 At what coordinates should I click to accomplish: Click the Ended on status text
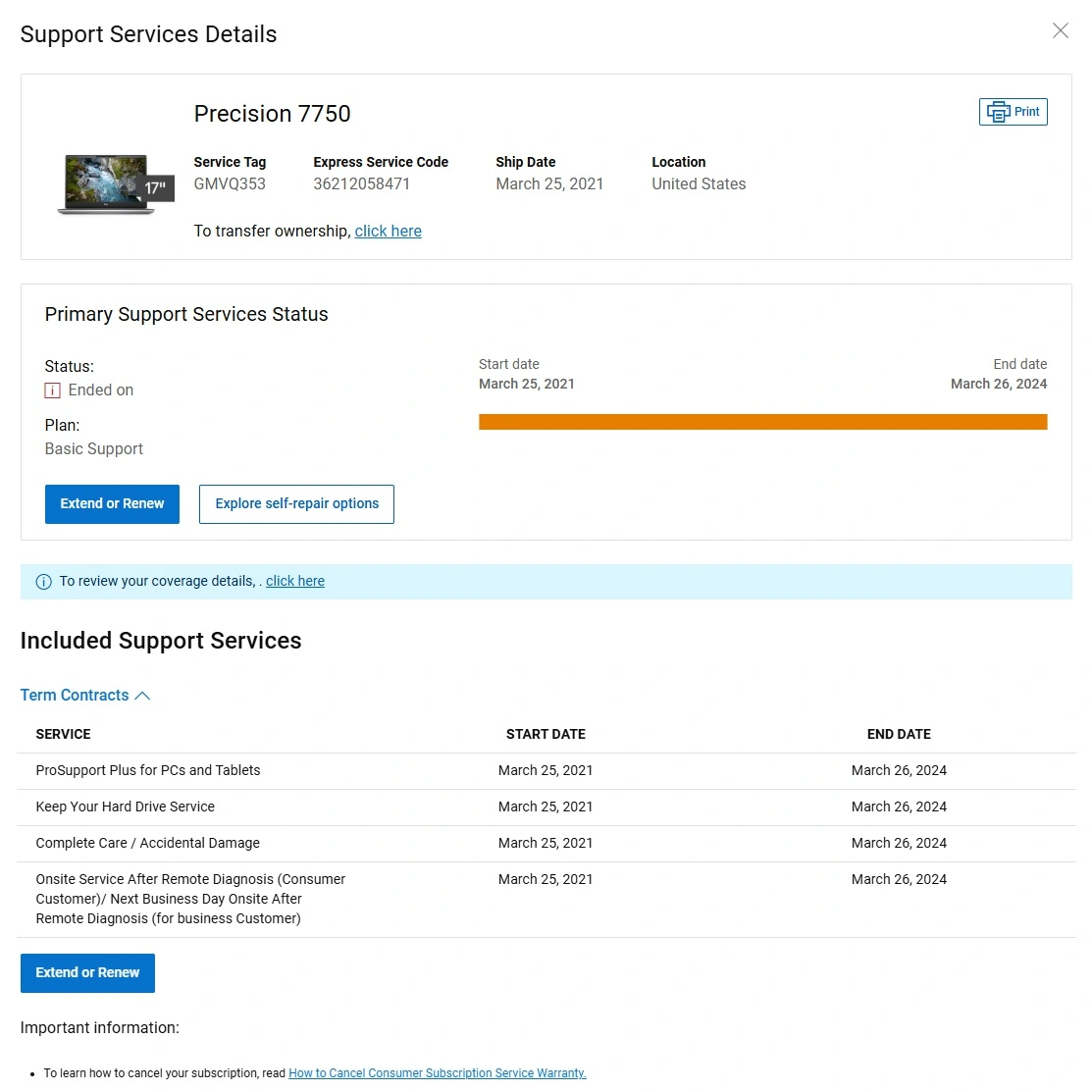tap(101, 390)
